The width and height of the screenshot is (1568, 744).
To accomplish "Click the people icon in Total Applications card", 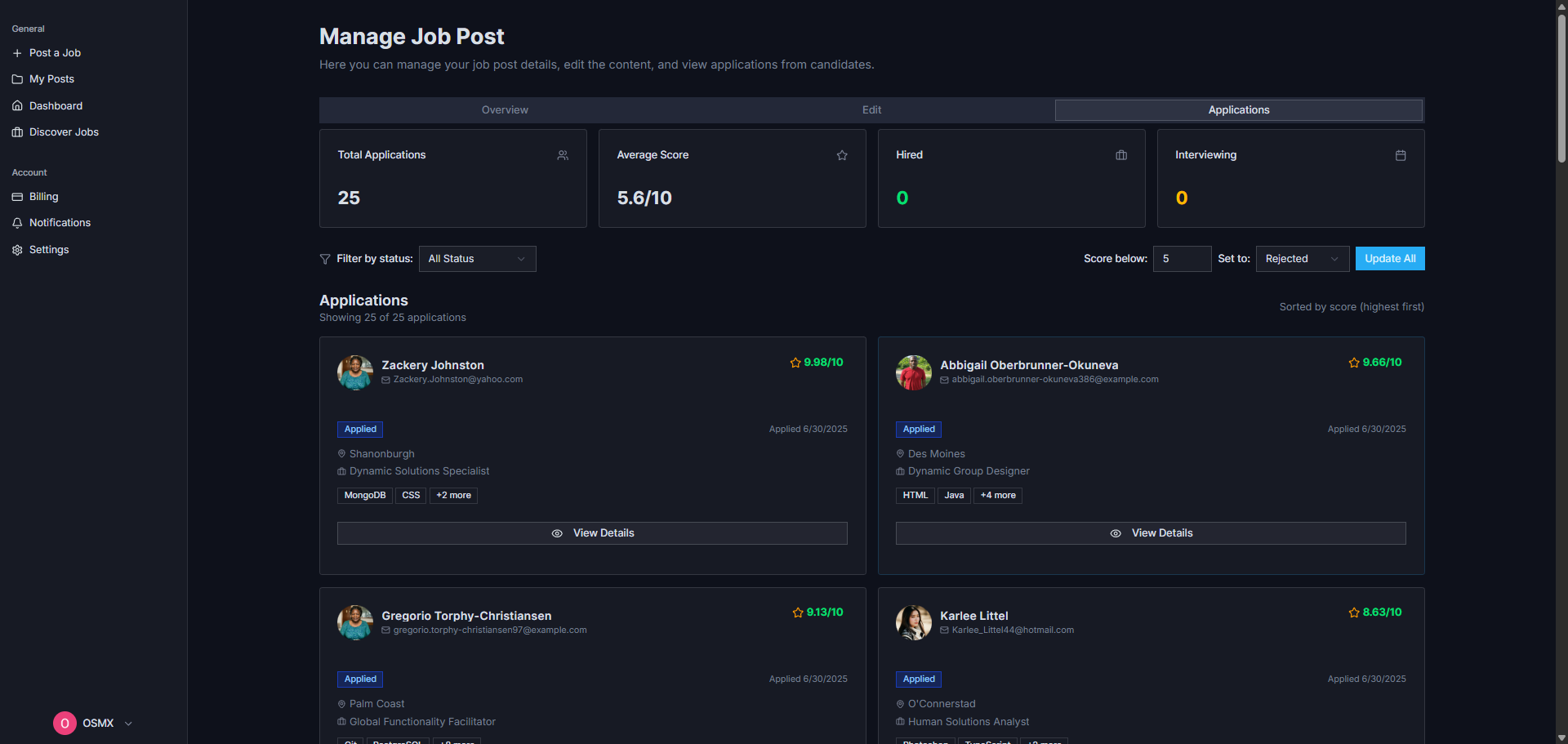I will pyautogui.click(x=563, y=155).
